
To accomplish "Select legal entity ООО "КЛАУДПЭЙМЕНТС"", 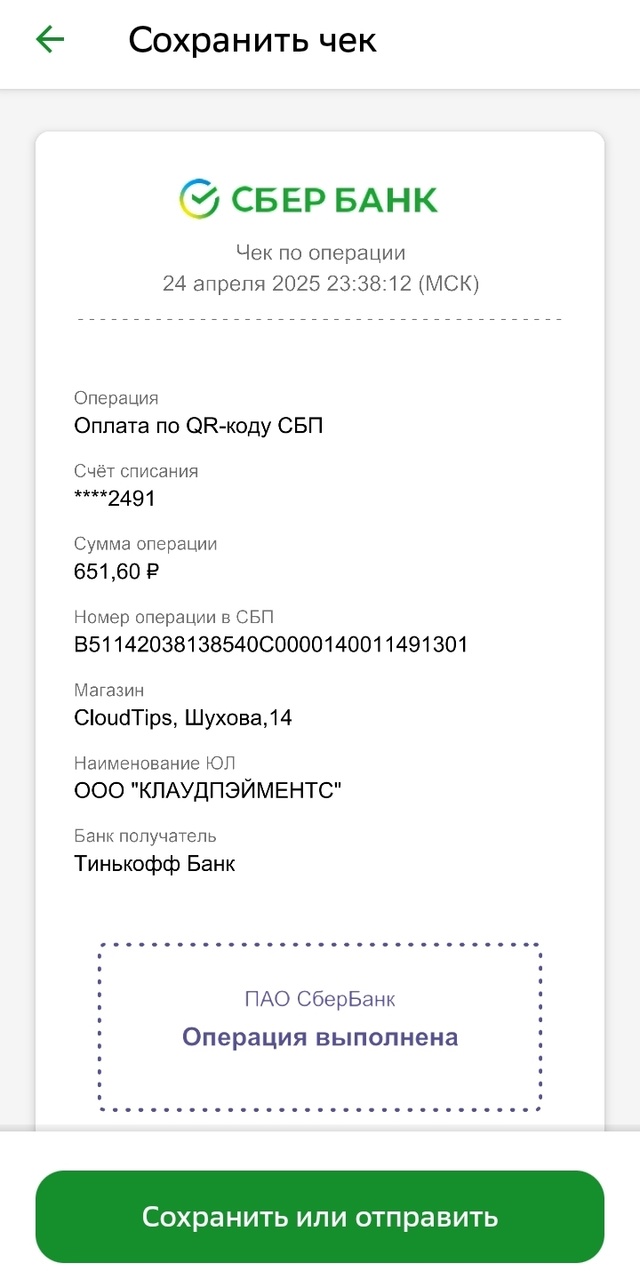I will point(208,791).
